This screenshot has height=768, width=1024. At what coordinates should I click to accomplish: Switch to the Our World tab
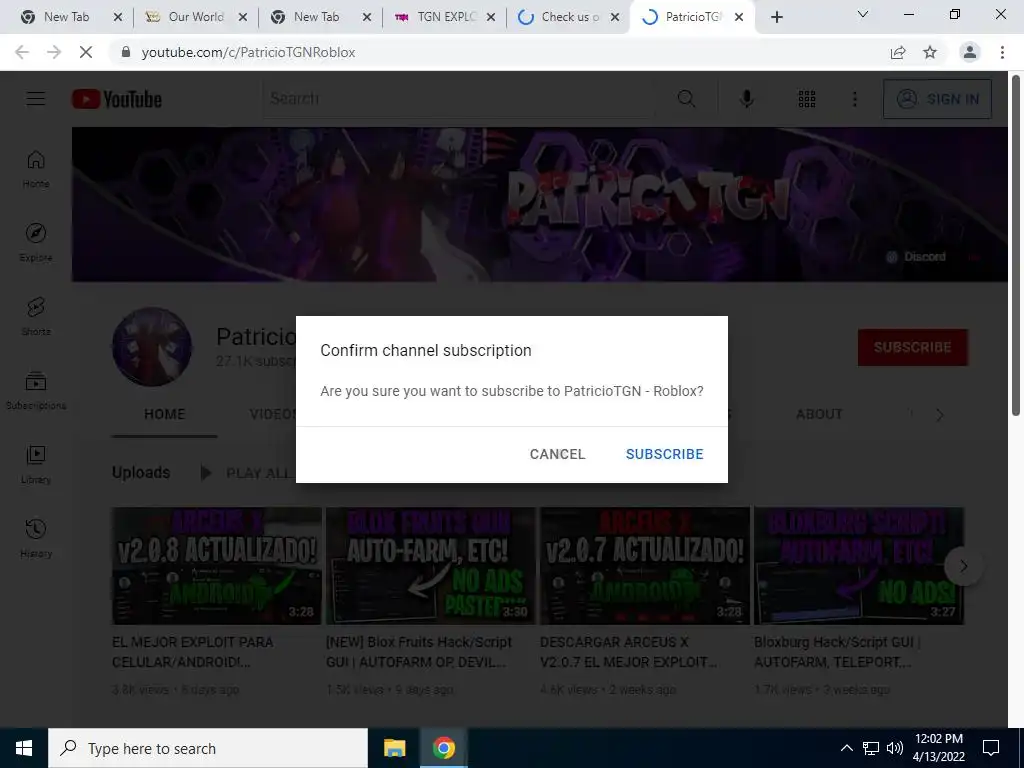pos(195,17)
